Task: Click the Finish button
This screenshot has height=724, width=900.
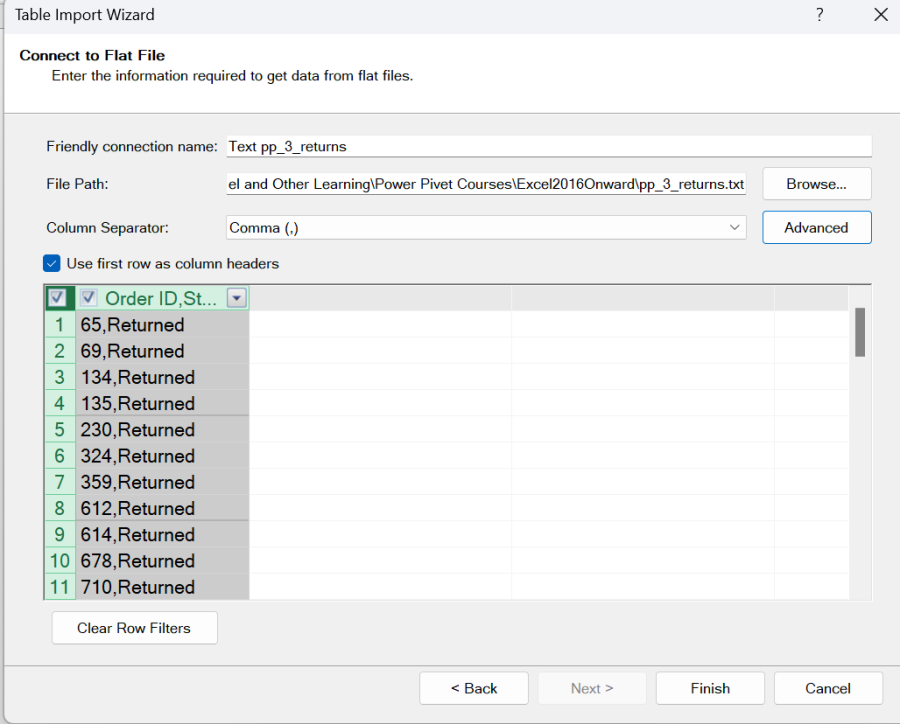Action: (710, 688)
